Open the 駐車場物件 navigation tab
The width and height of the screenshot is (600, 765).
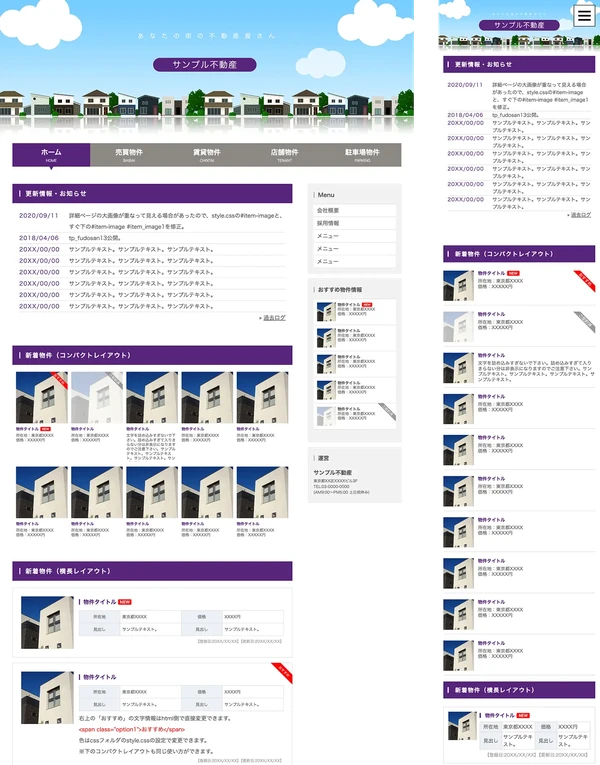click(362, 155)
